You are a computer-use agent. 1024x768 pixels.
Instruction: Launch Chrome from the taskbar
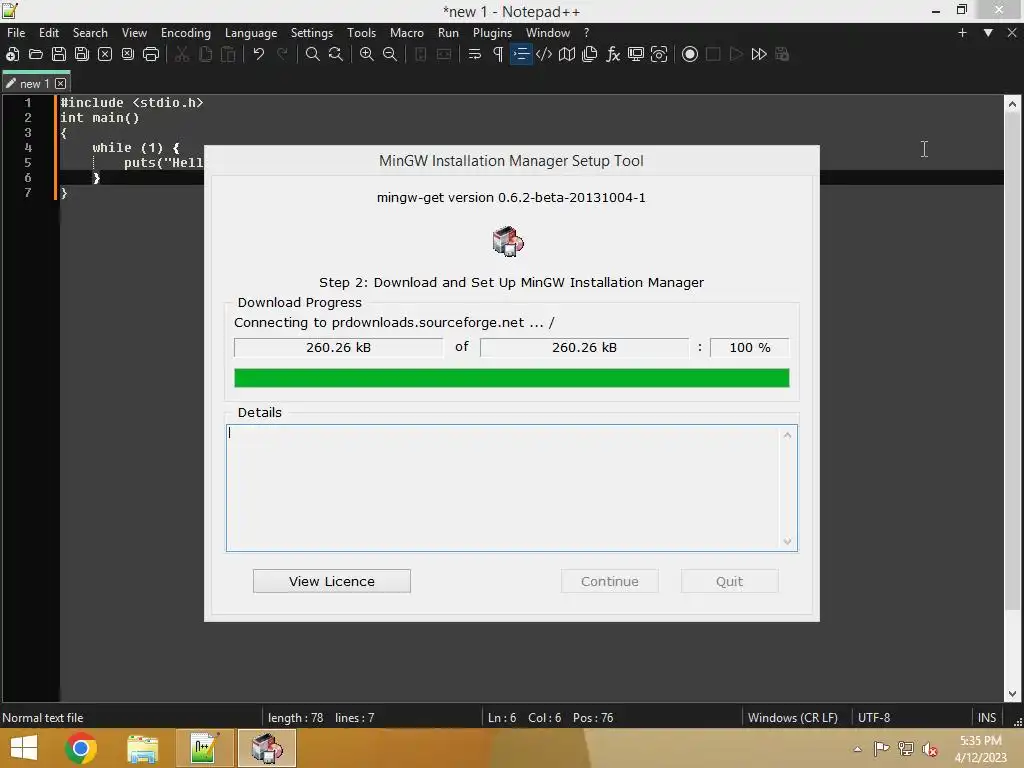click(81, 748)
